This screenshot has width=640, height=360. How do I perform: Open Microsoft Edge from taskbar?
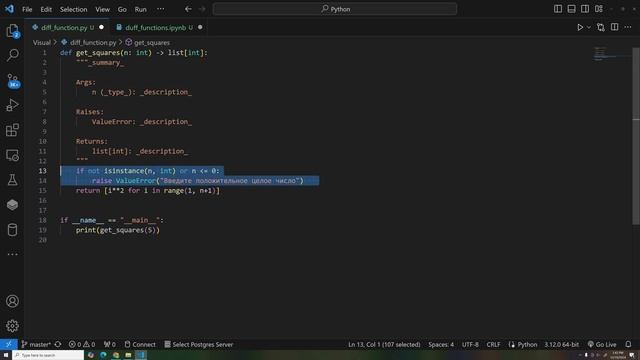pyautogui.click(x=103, y=355)
